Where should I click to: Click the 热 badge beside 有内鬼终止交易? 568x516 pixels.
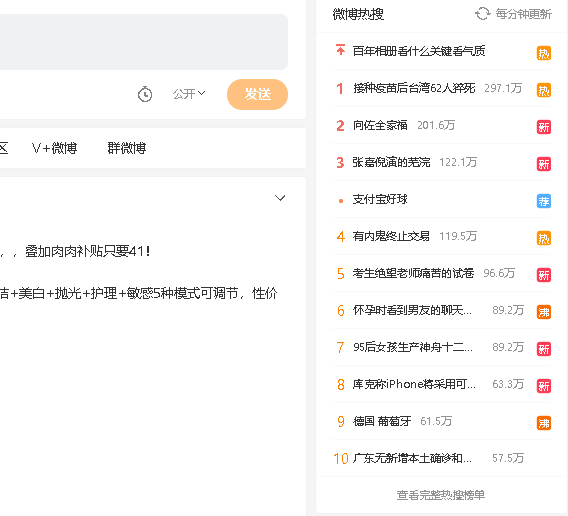point(544,238)
